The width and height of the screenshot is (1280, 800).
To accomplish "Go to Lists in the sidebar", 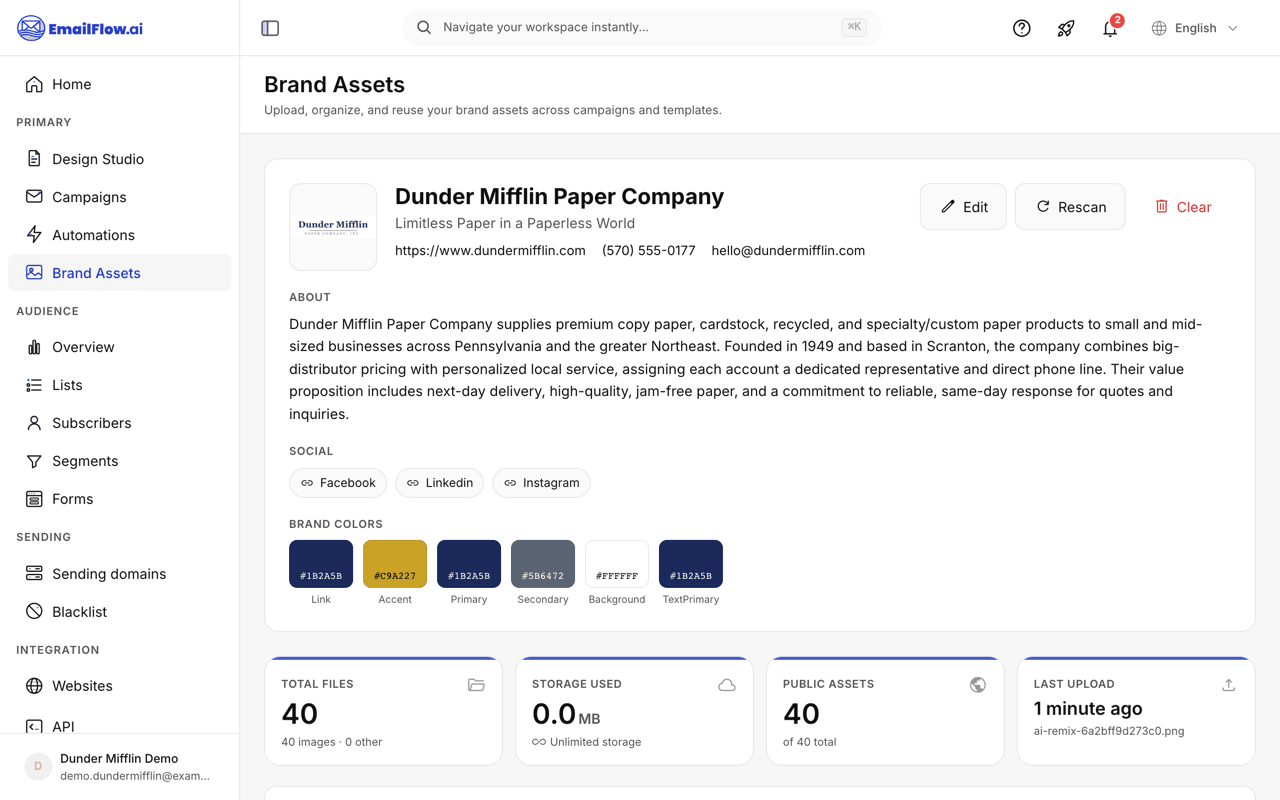I will pos(120,385).
